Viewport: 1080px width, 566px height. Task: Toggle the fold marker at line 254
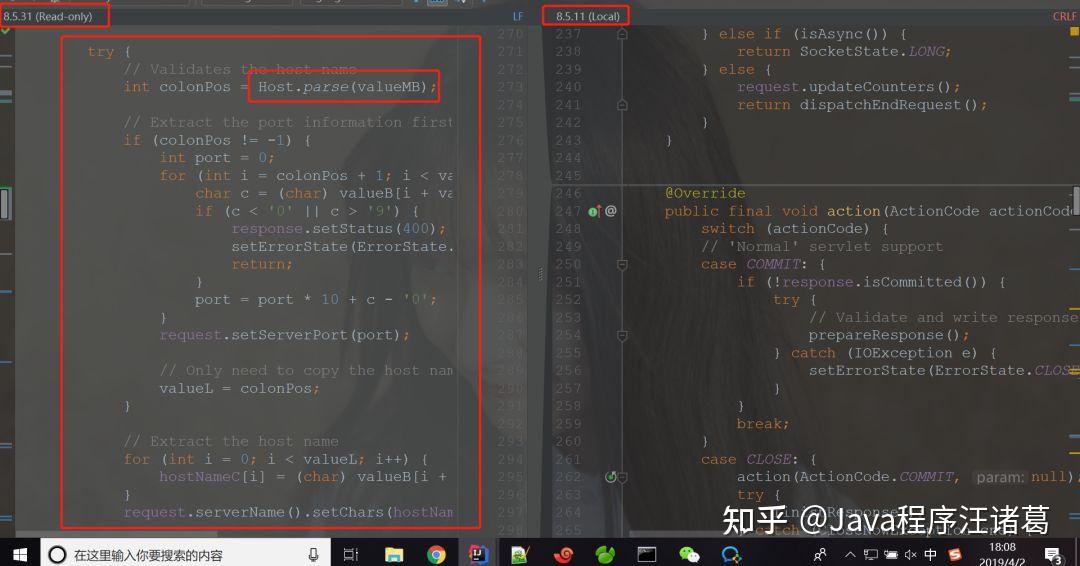622,335
